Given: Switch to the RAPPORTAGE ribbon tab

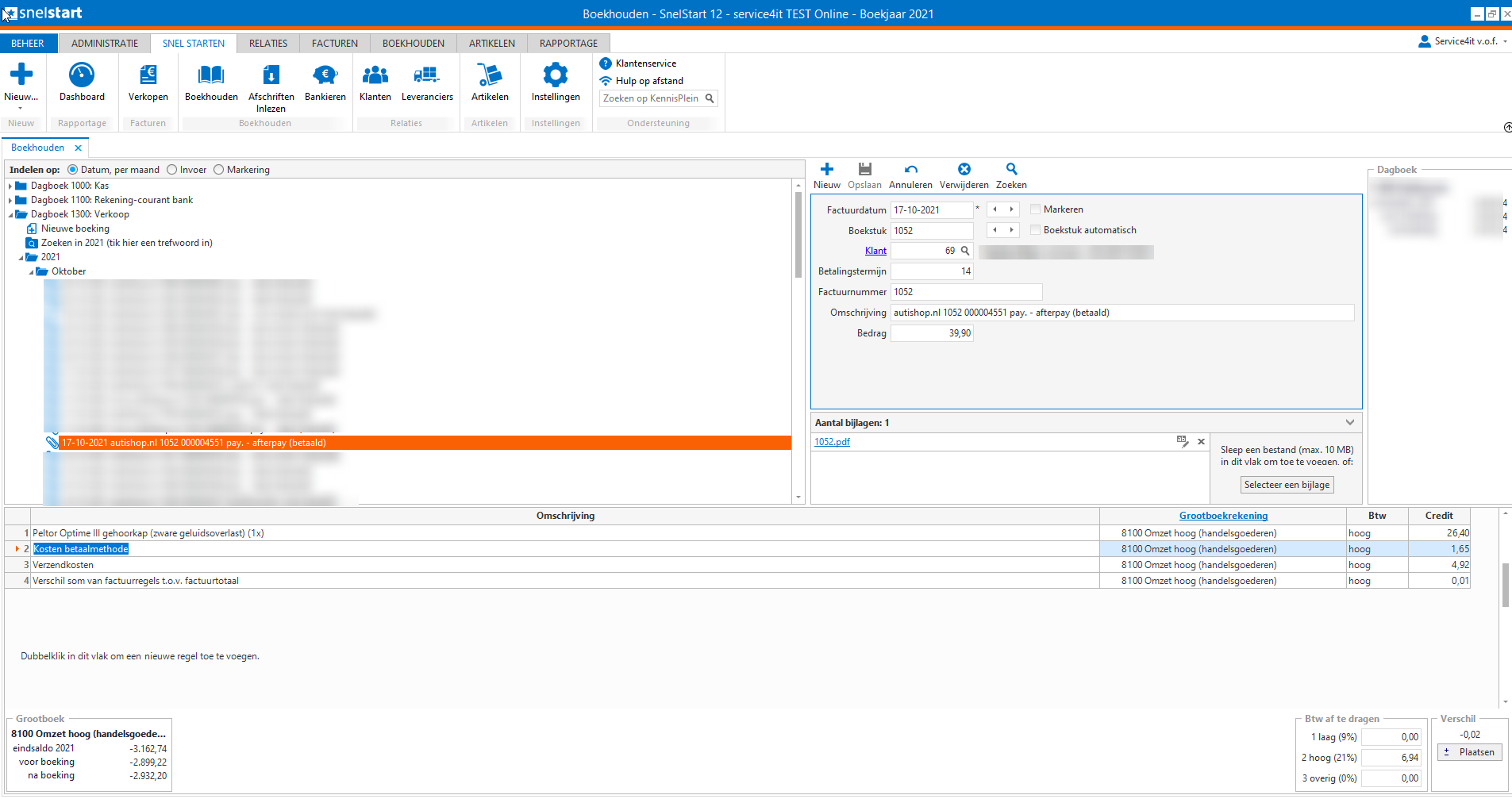Looking at the screenshot, I should pos(568,44).
